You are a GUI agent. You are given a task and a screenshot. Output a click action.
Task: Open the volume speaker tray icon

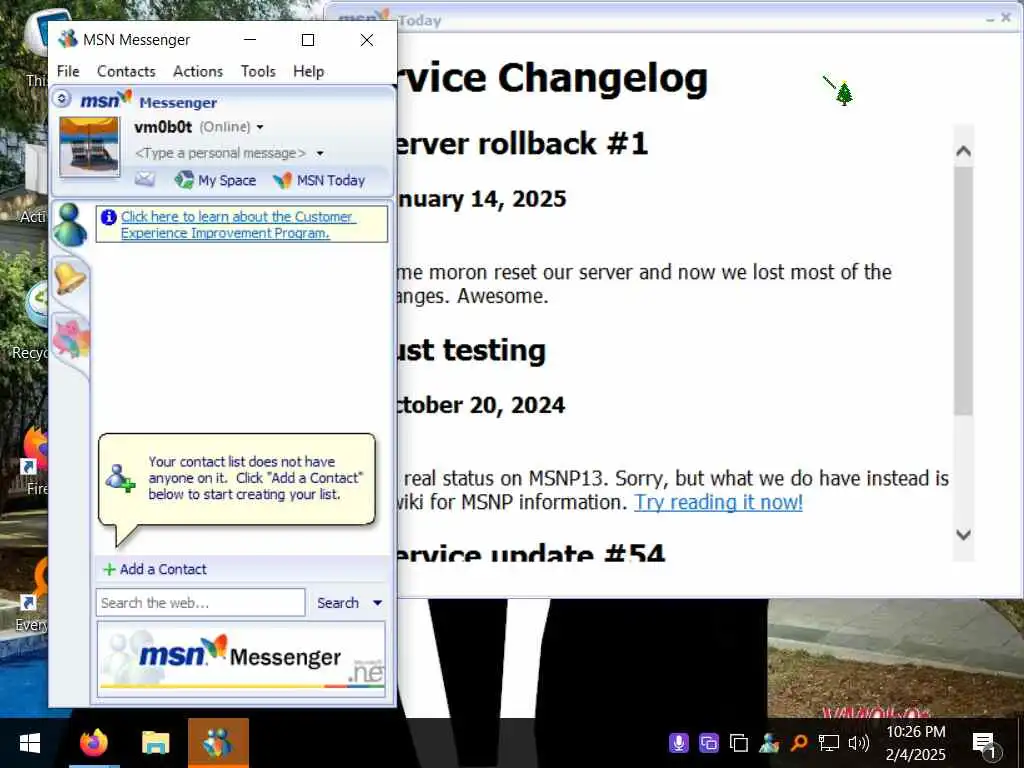(859, 743)
